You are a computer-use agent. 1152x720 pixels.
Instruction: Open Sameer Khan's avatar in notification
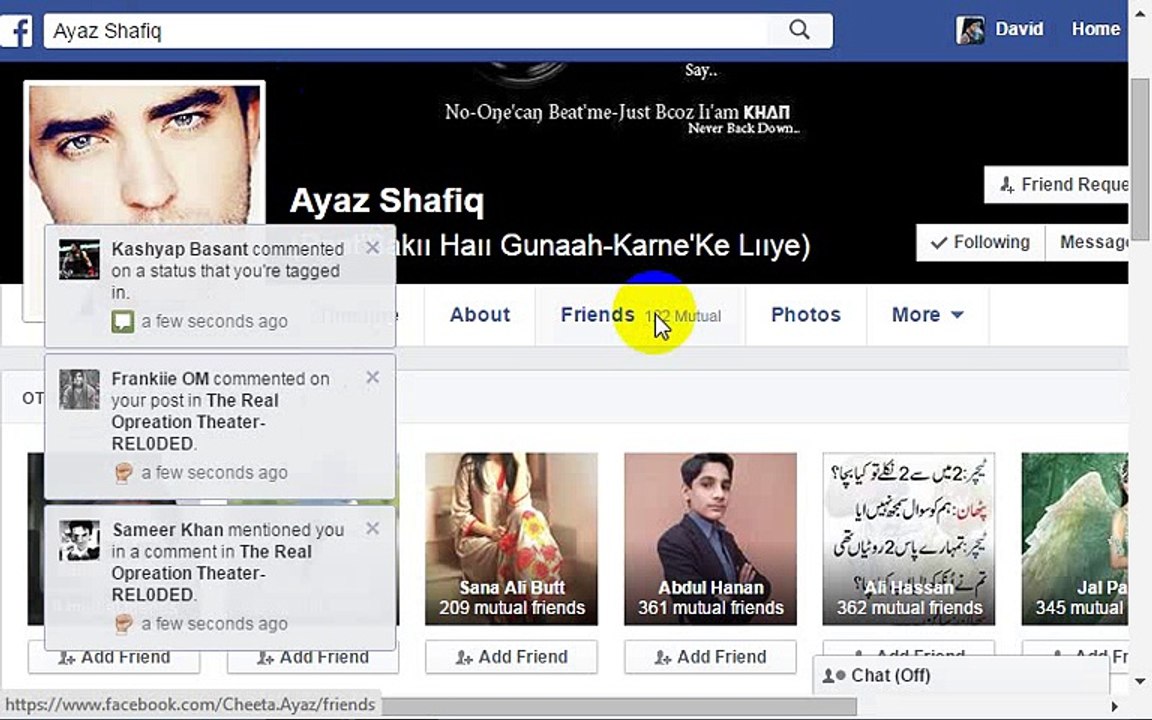pyautogui.click(x=79, y=541)
